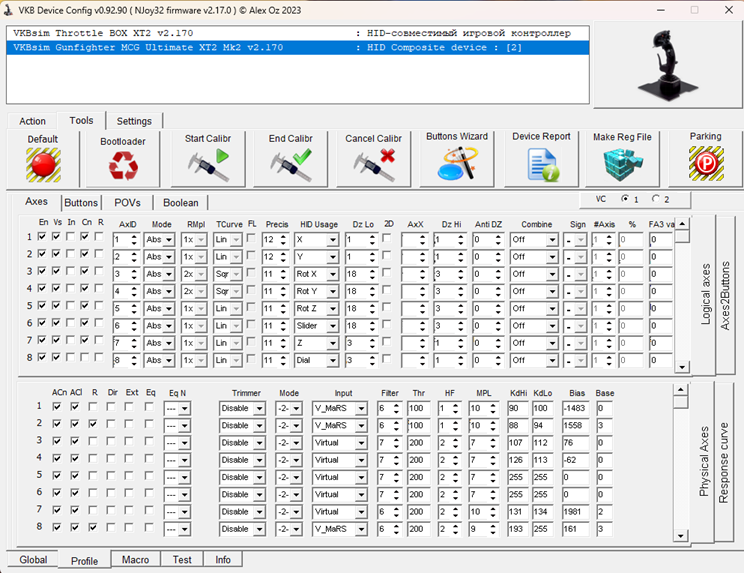744x573 pixels.
Task: Click the Parking icon
Action: tap(706, 163)
